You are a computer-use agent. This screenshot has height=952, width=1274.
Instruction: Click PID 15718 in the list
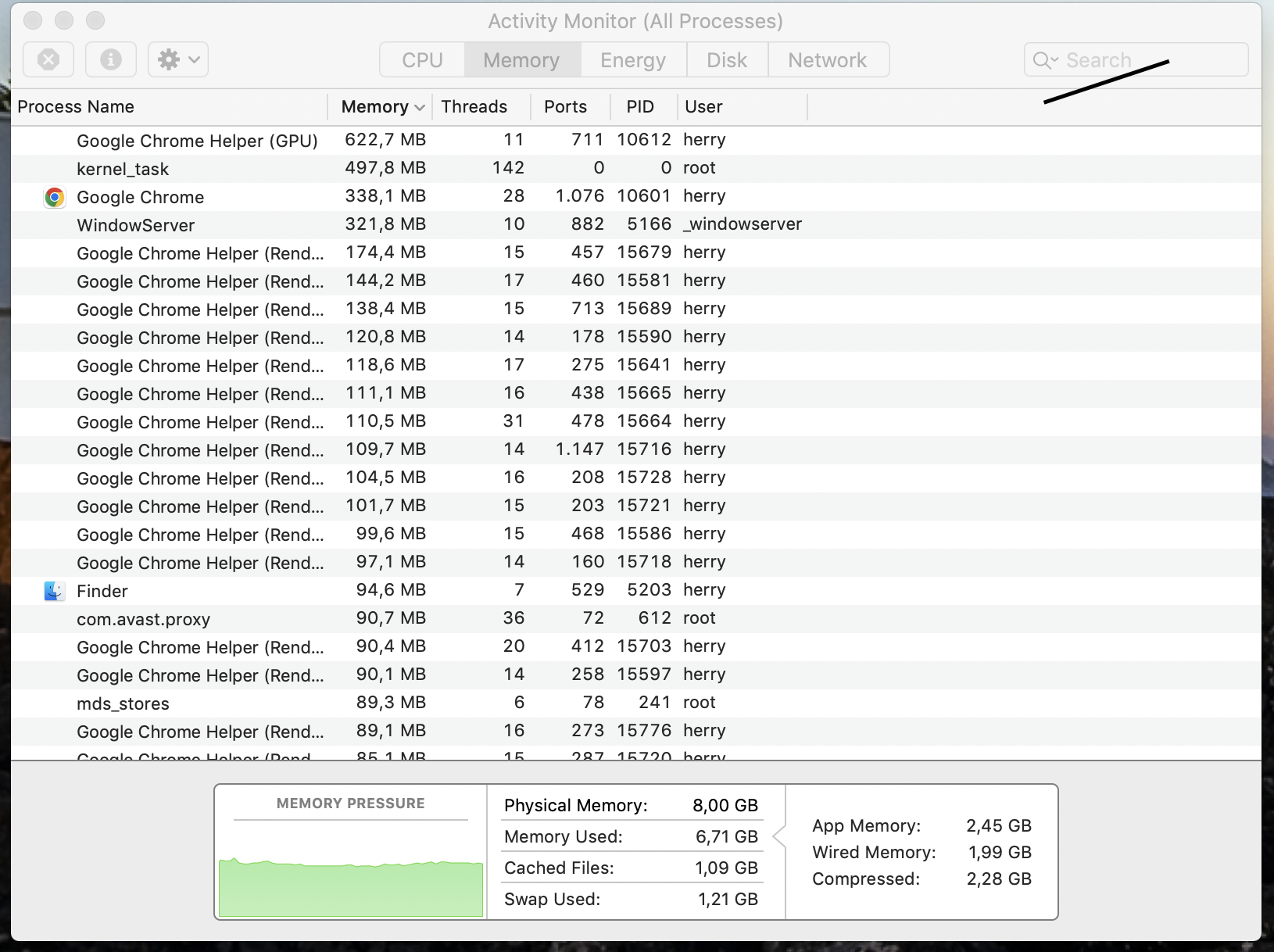click(x=644, y=562)
